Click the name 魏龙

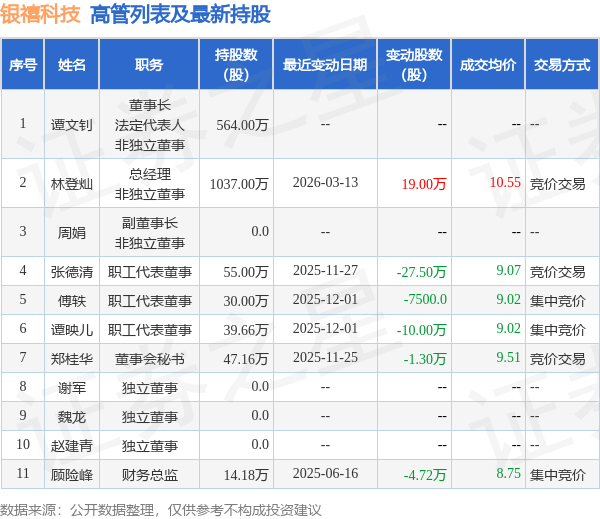pos(72,416)
